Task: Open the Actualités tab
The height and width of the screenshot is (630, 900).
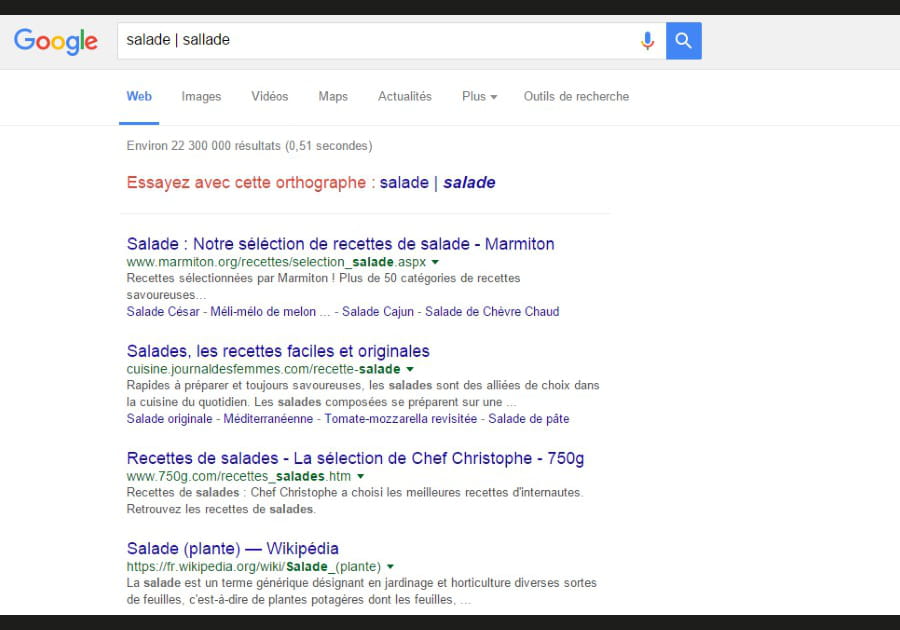Action: pyautogui.click(x=405, y=96)
